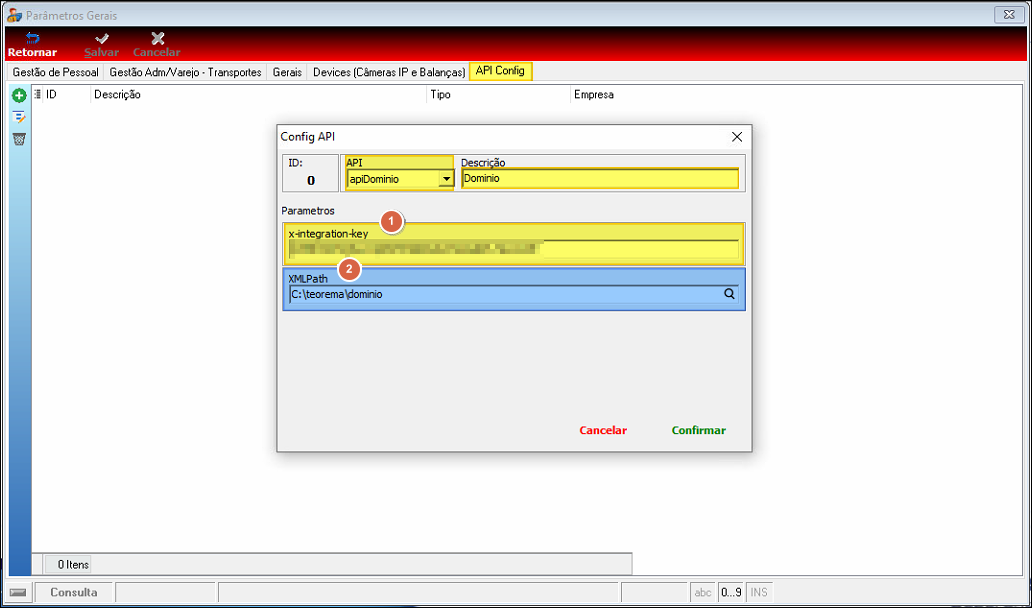Viewport: 1032px width, 608px height.
Task: Close the Parâmetros Gerais window
Action: coord(1008,14)
